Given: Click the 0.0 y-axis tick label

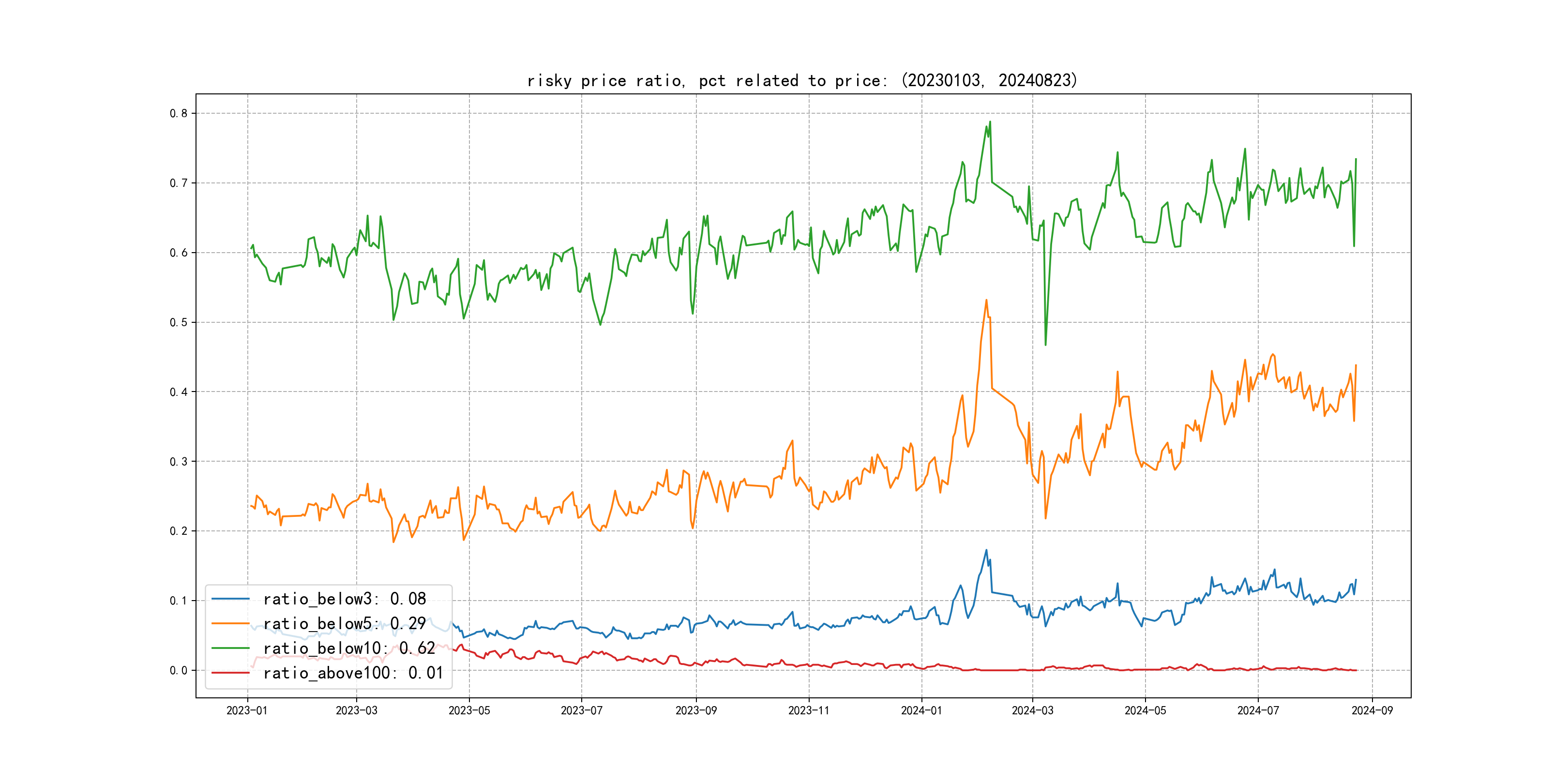Looking at the screenshot, I should (x=179, y=670).
